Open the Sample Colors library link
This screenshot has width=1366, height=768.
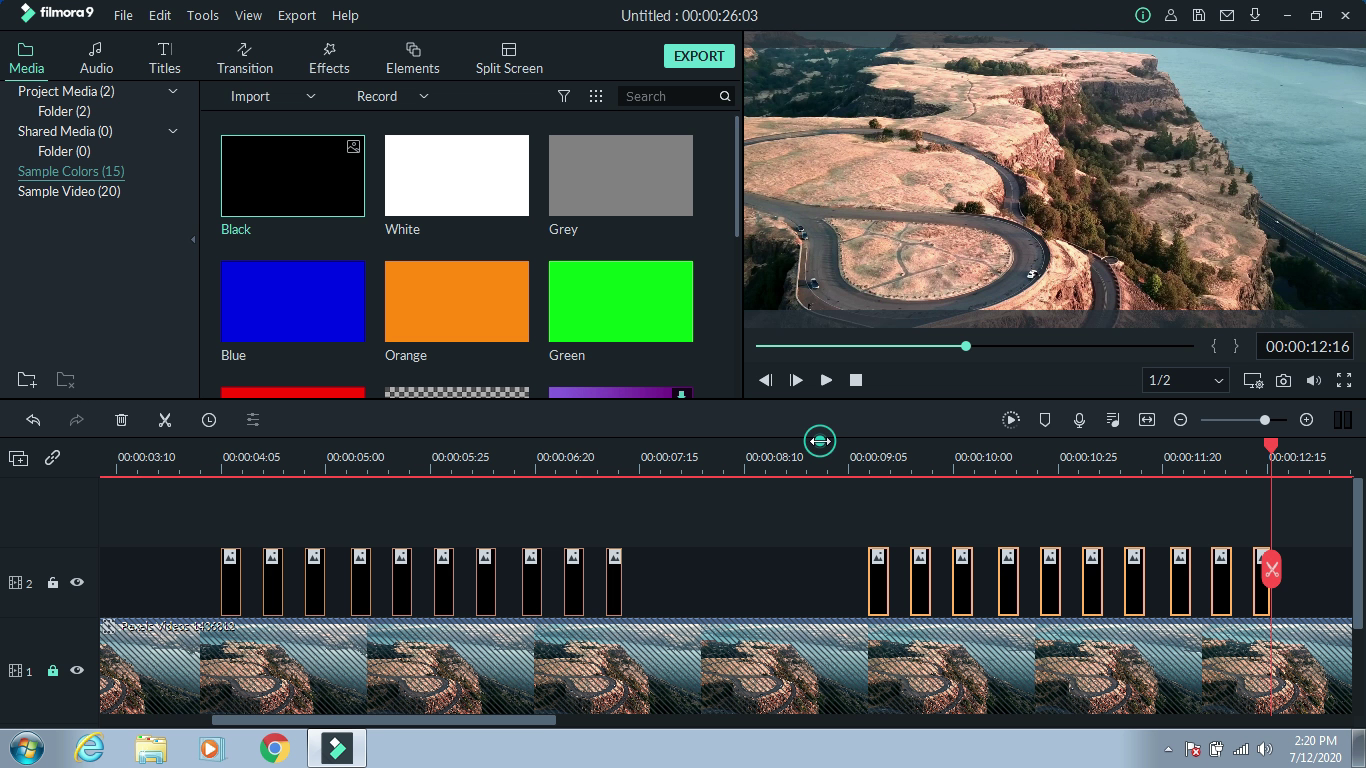pos(70,171)
